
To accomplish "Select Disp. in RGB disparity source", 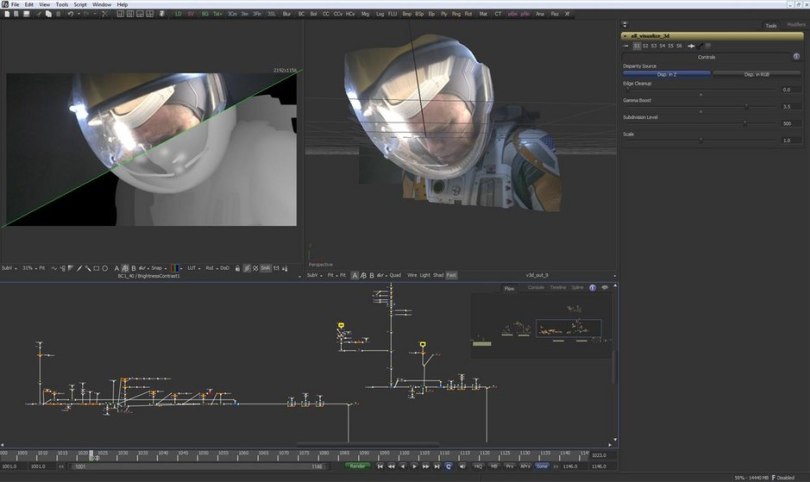I will 756,74.
